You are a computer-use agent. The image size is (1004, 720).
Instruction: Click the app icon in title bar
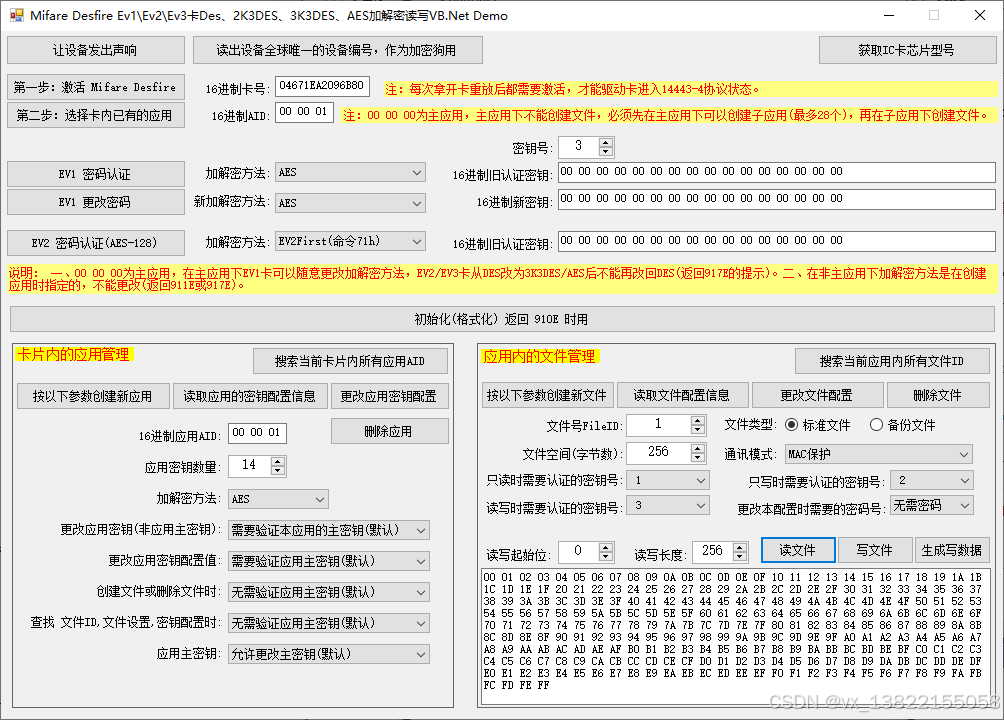pyautogui.click(x=17, y=15)
